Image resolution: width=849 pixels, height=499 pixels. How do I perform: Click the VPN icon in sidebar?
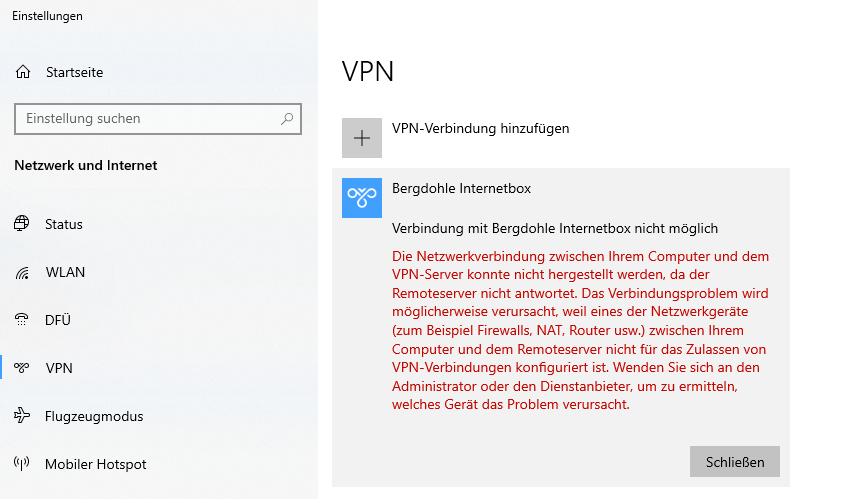coord(22,368)
